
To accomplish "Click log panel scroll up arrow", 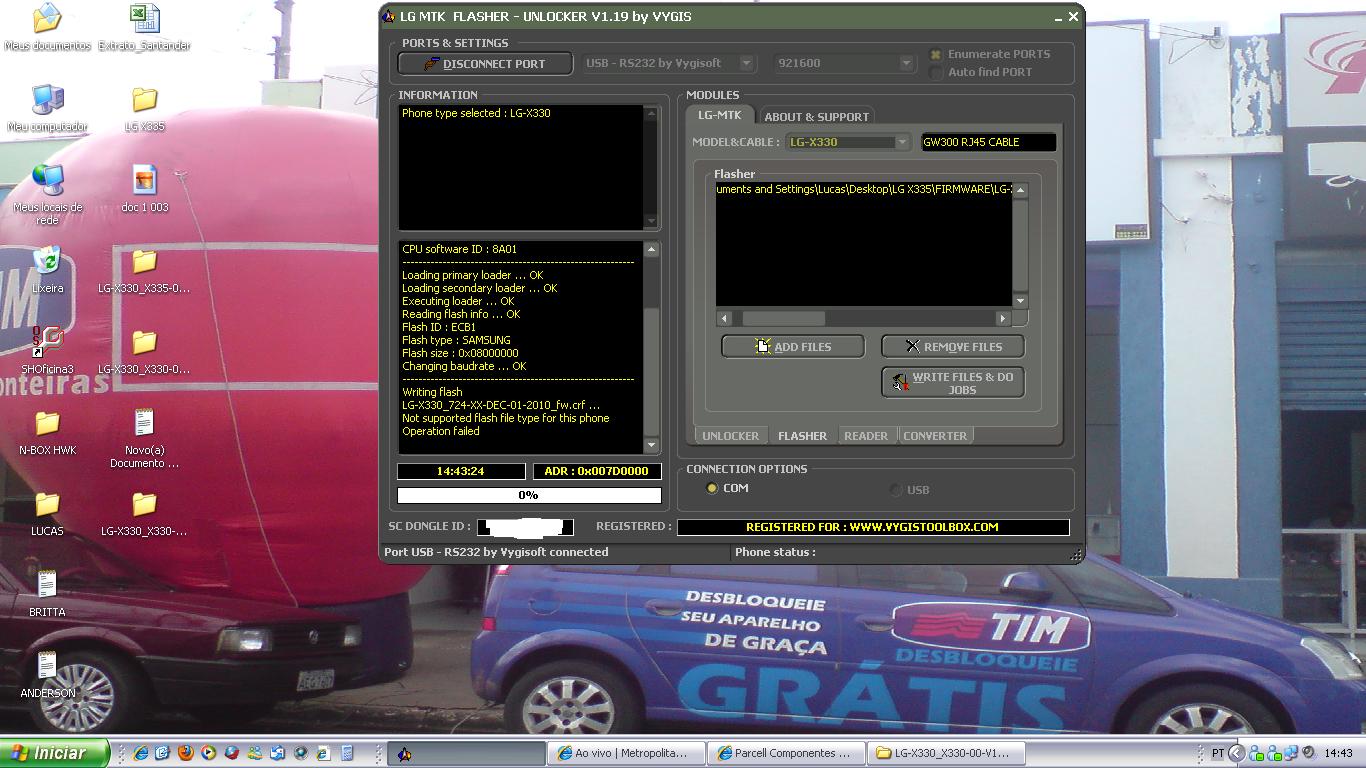I will tap(651, 249).
